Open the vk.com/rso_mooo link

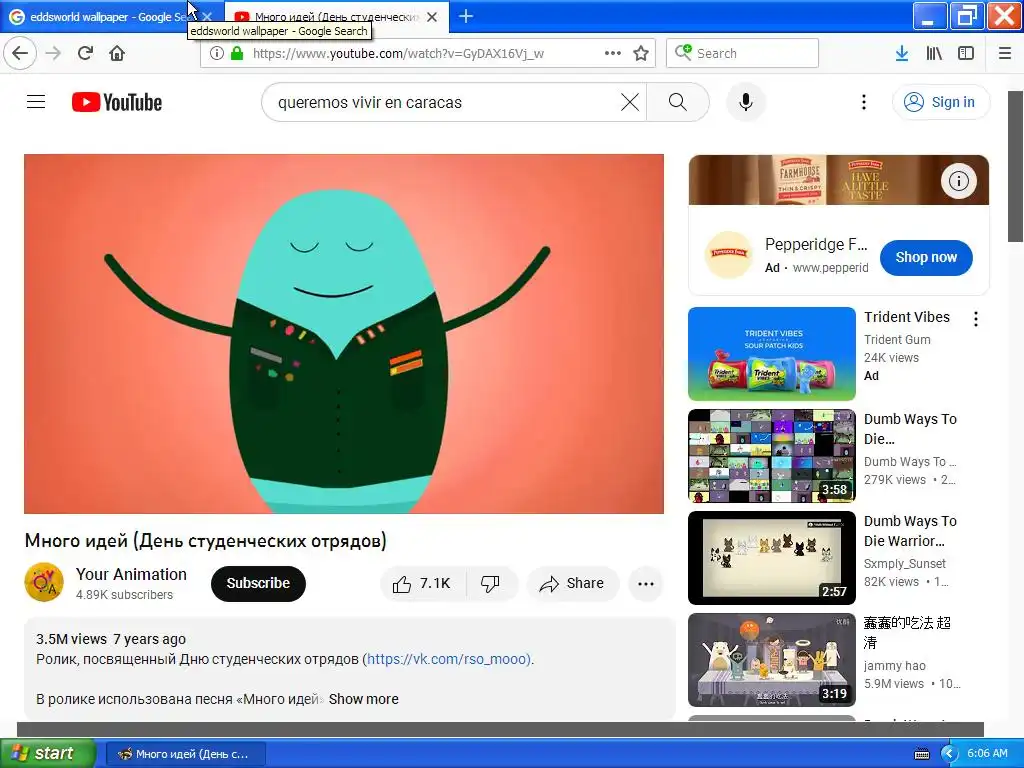coord(448,659)
